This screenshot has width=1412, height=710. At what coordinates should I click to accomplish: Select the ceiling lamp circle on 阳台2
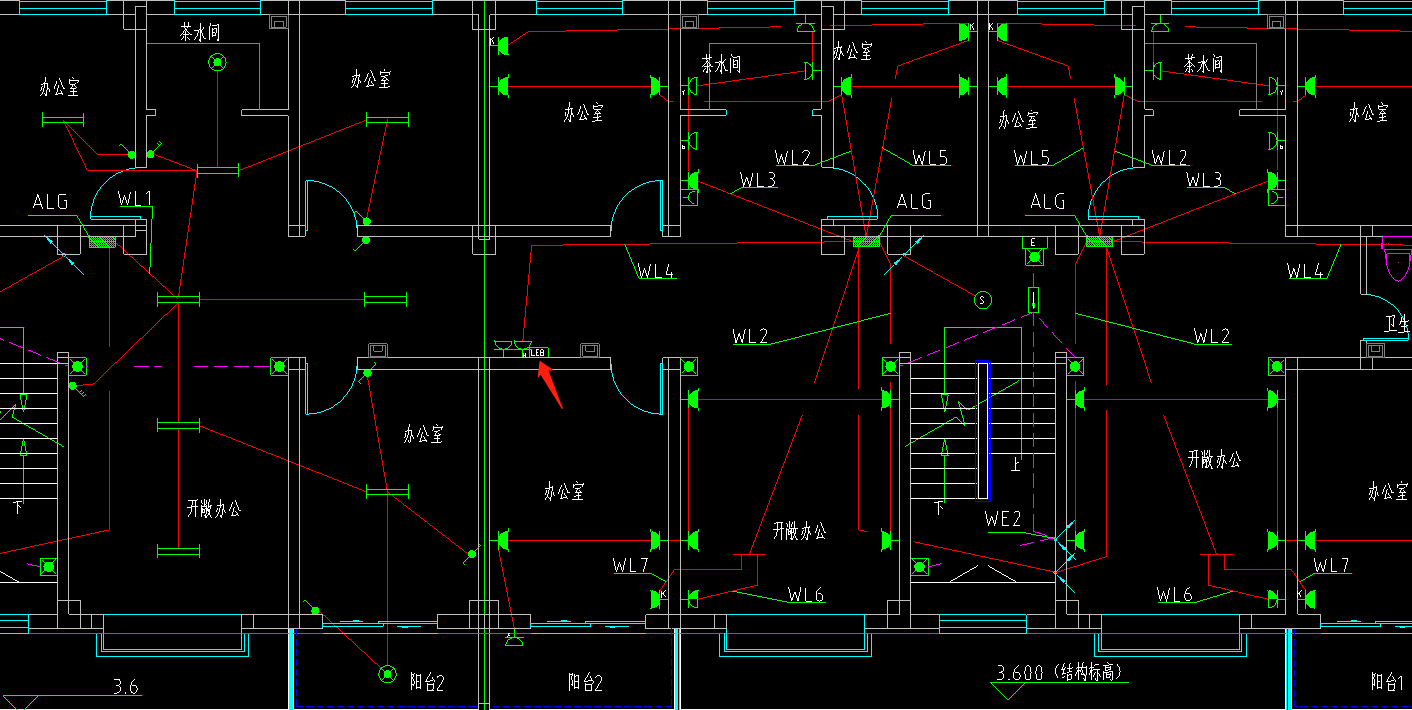click(x=387, y=675)
